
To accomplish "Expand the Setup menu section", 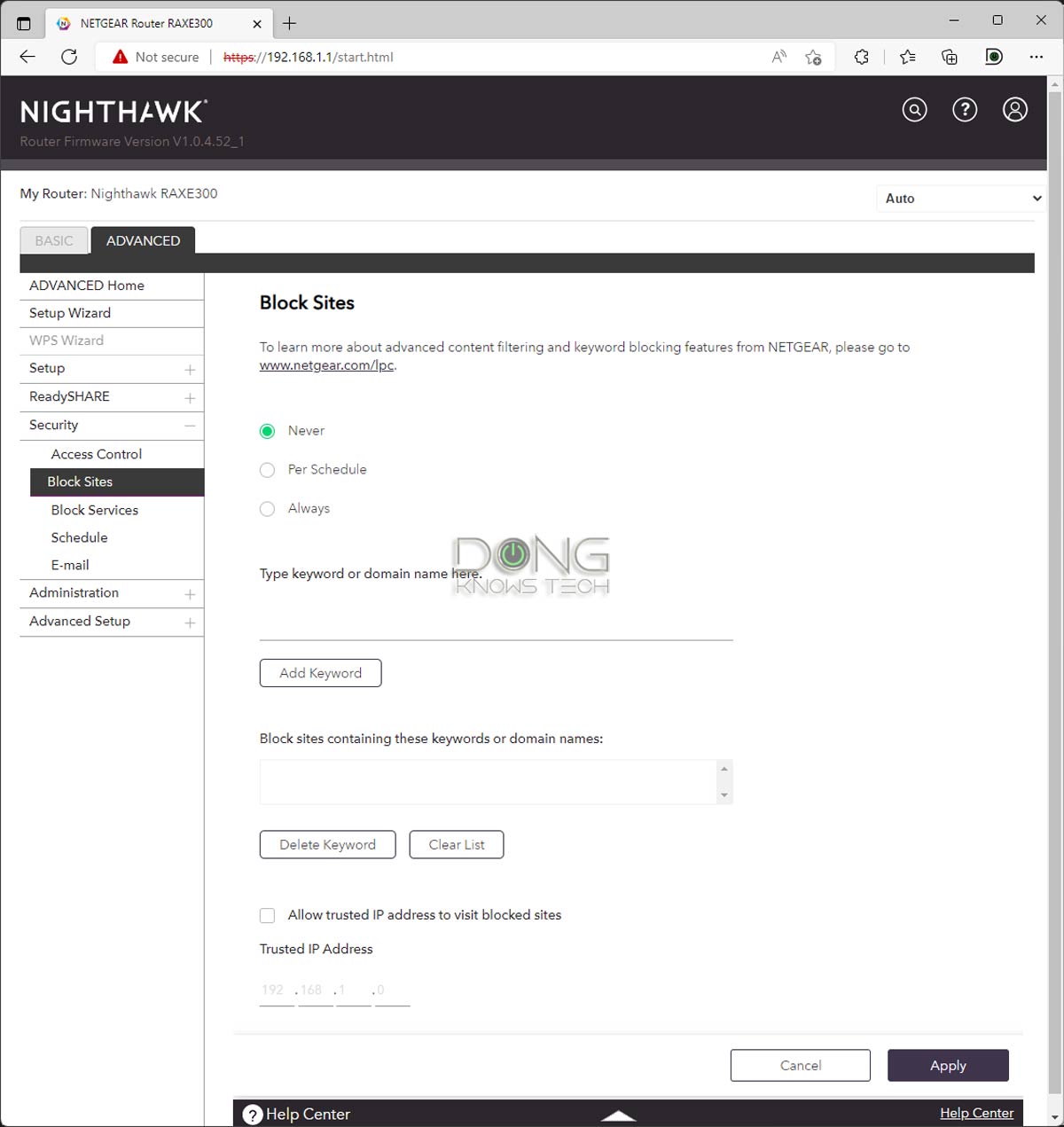I will (x=190, y=369).
